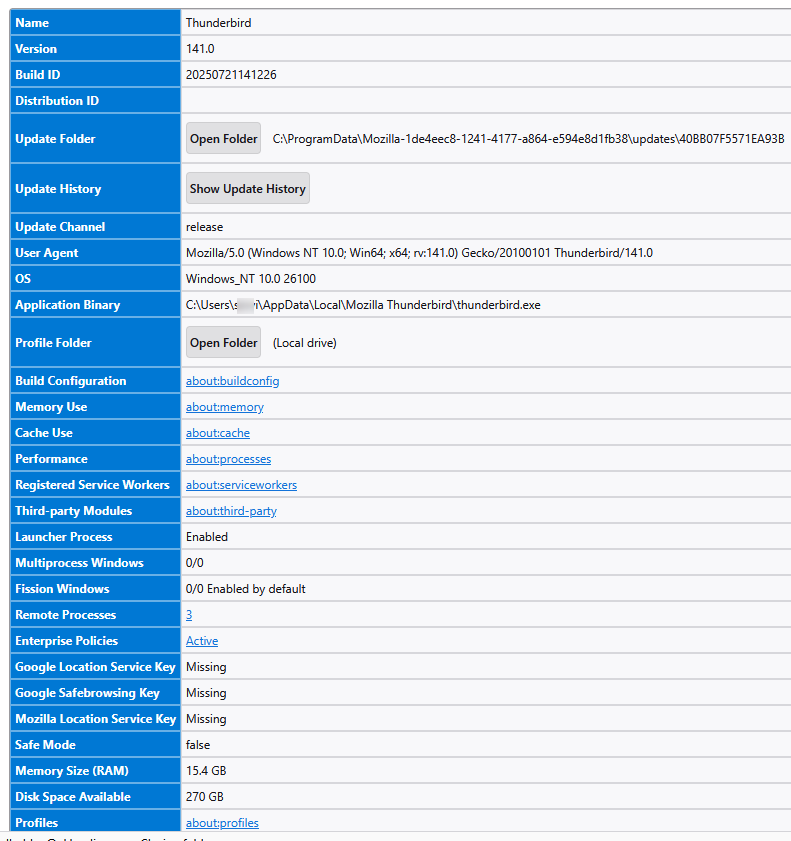Screen dimensions: 791x841
Task: Click the Performance header cell
Action: coord(95,459)
